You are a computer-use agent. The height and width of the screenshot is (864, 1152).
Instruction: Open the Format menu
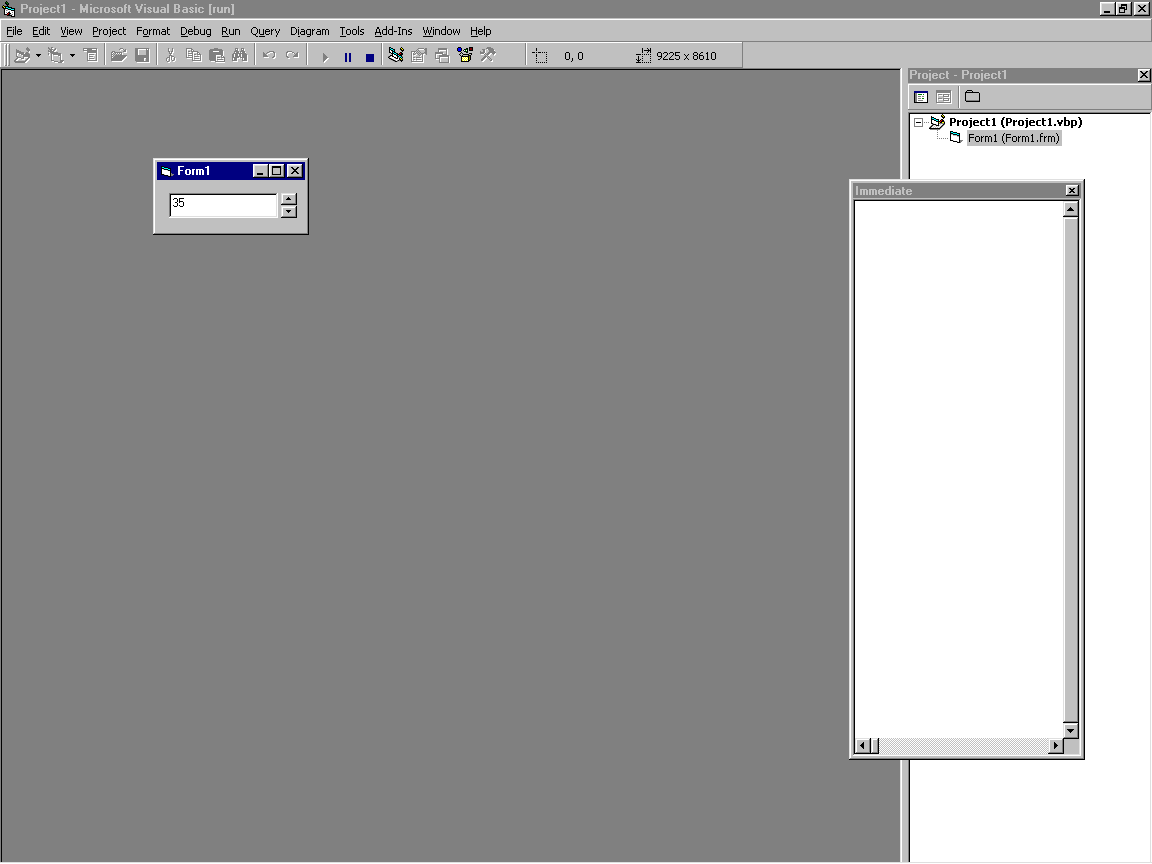click(x=153, y=31)
